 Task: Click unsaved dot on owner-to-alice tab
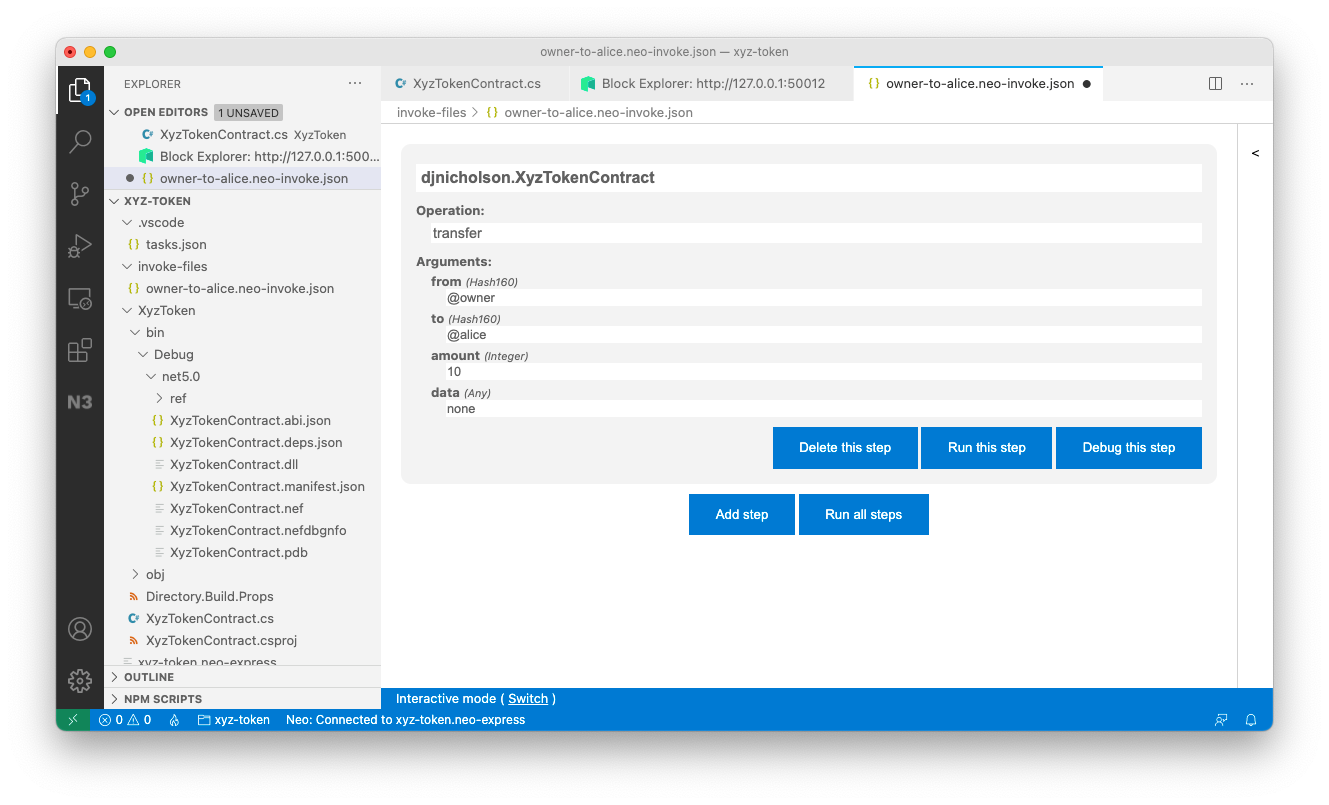(x=1087, y=84)
